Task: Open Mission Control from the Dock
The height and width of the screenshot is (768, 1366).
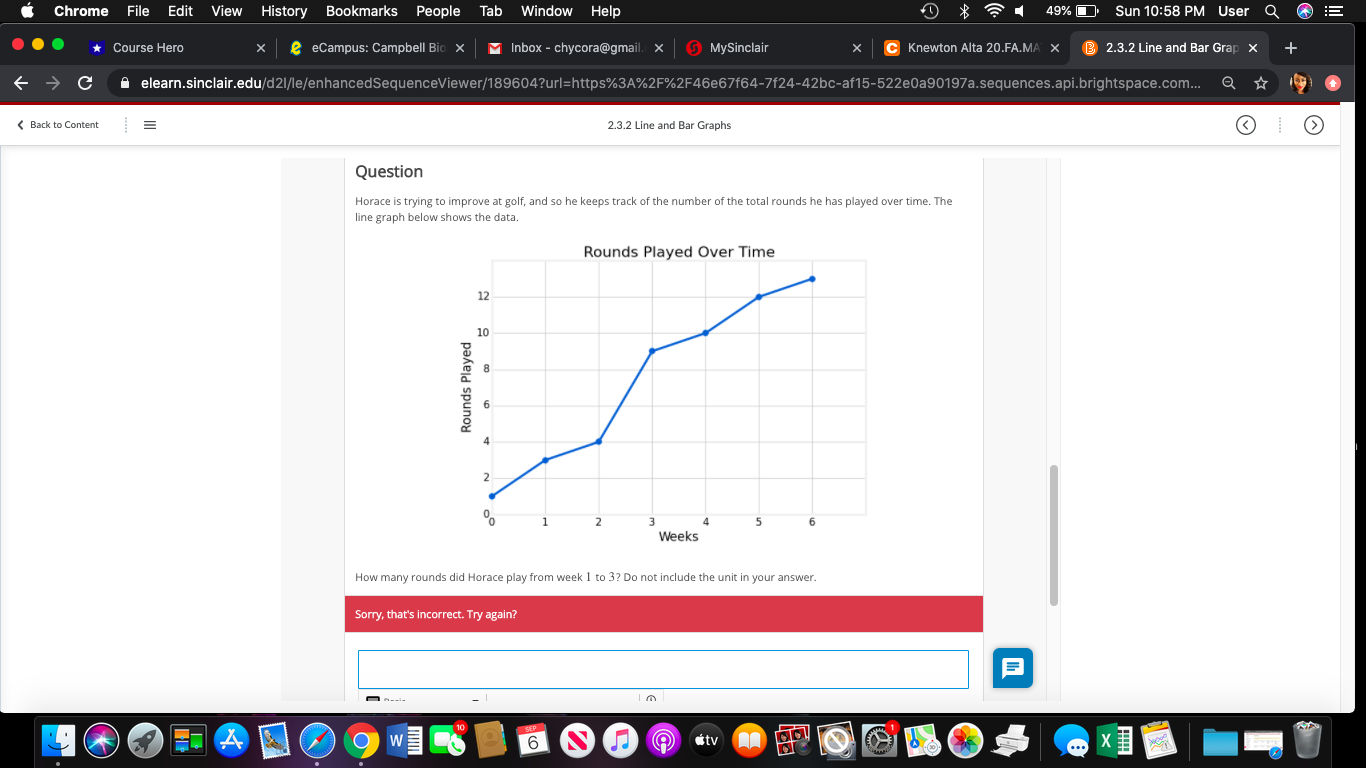Action: [x=188, y=740]
